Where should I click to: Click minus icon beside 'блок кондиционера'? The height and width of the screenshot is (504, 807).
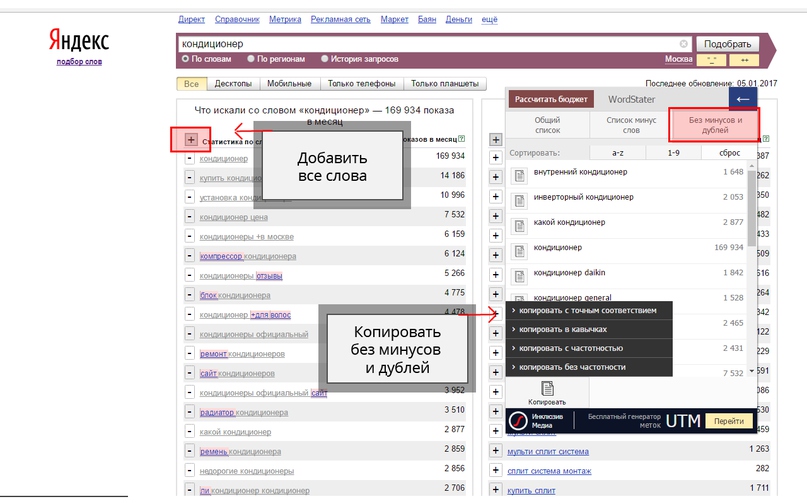tap(189, 295)
